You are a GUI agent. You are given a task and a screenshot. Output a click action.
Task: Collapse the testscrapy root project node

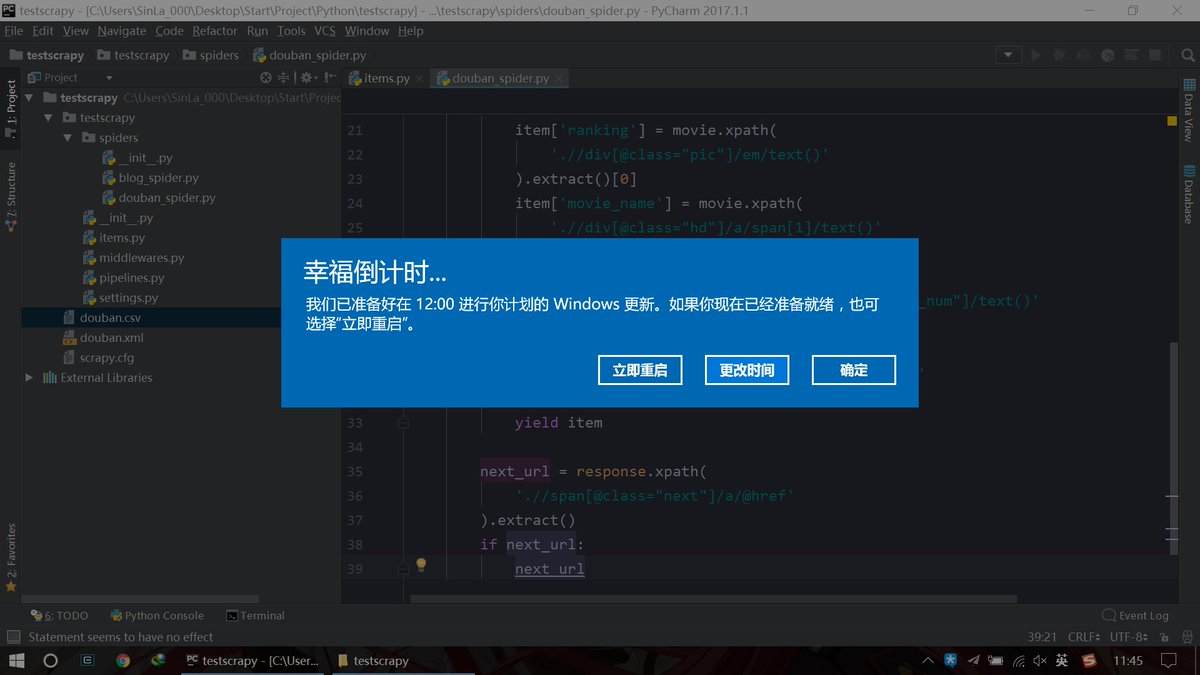tap(30, 98)
